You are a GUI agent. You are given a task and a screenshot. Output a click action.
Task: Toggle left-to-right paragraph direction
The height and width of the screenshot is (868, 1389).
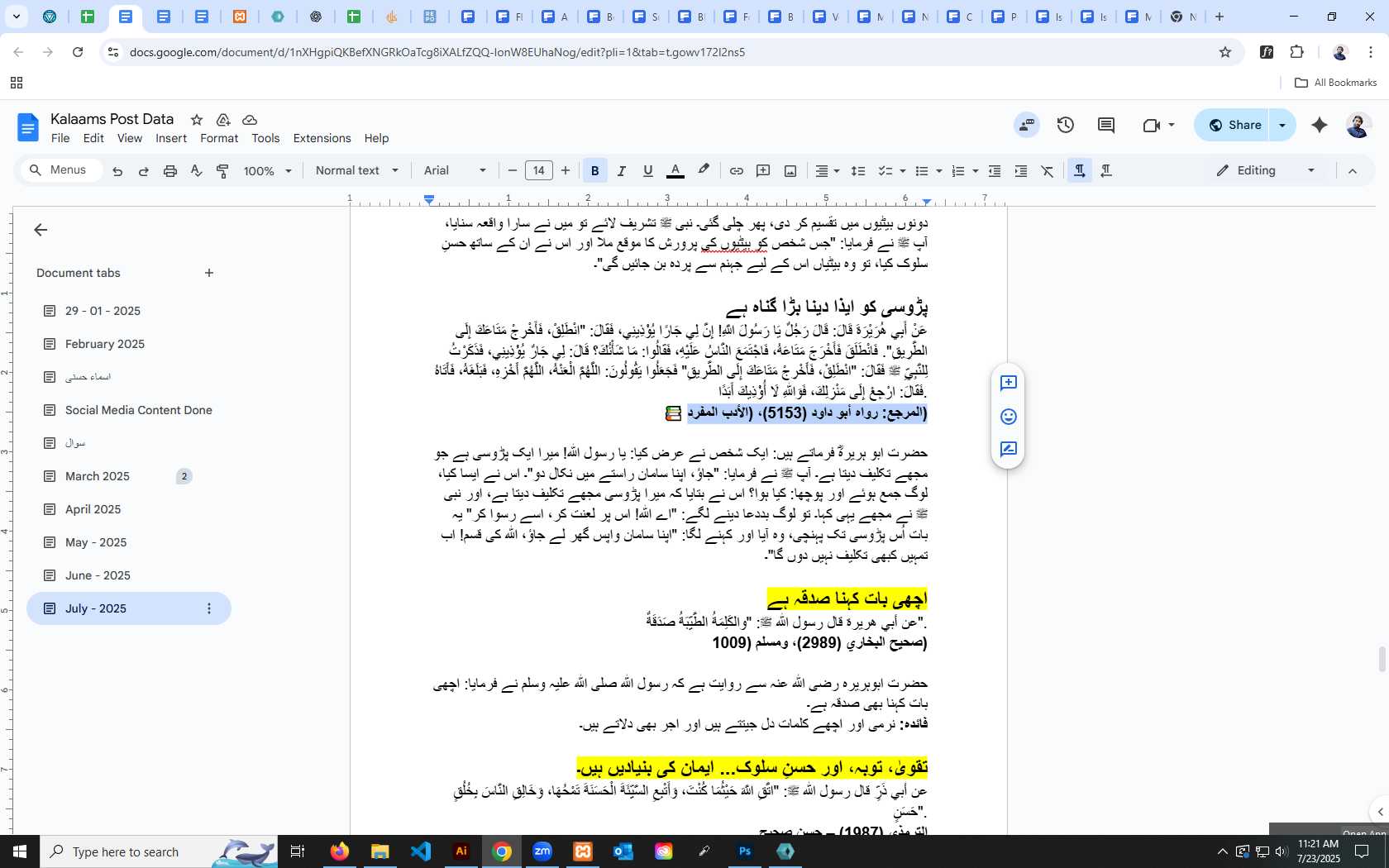(x=1080, y=171)
